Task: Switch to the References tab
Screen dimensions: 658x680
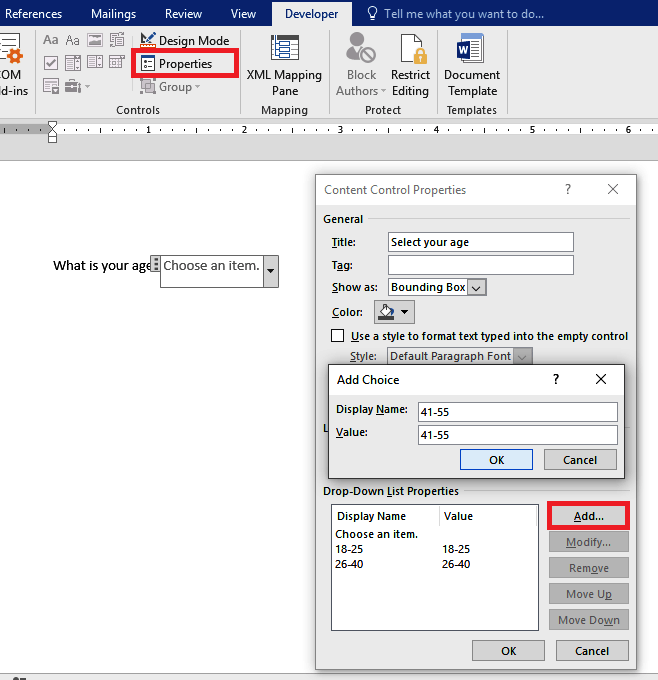Action: (x=33, y=14)
